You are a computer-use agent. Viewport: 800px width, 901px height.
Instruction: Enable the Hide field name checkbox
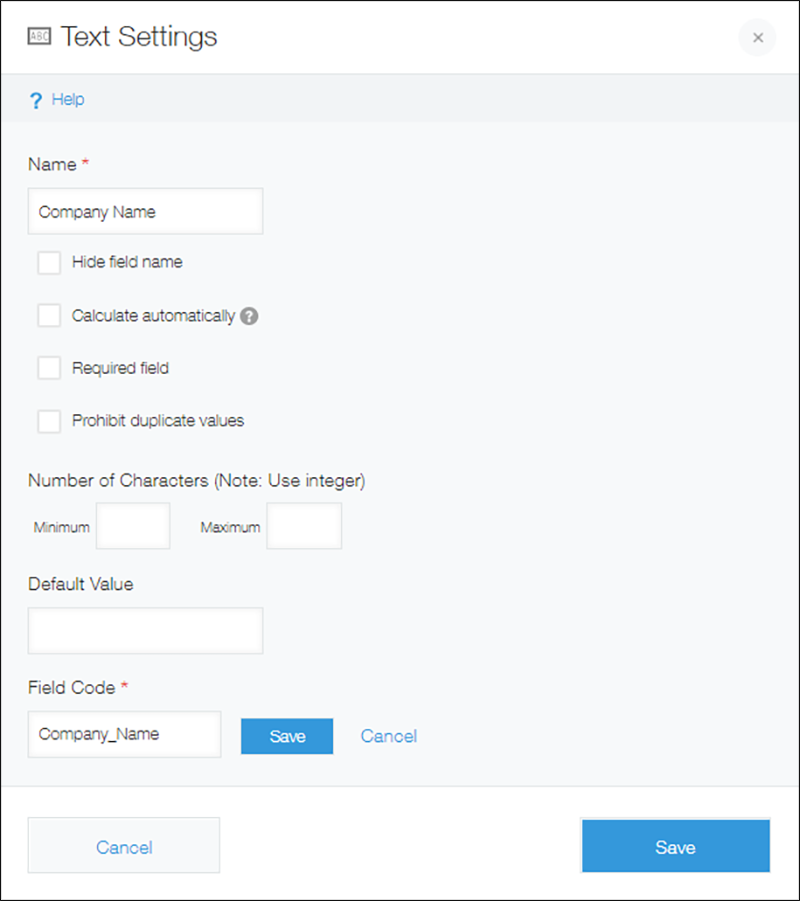tap(49, 262)
